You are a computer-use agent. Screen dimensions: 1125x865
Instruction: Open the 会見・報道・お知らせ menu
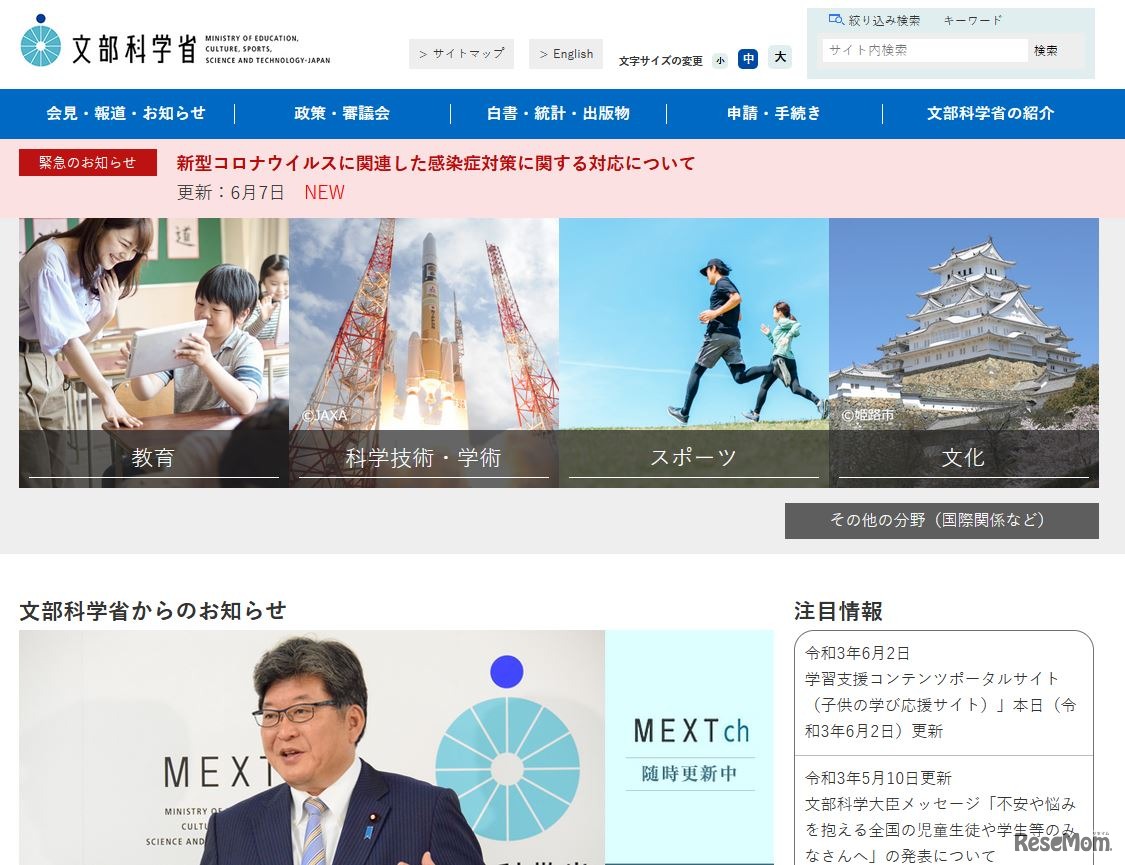click(x=126, y=113)
